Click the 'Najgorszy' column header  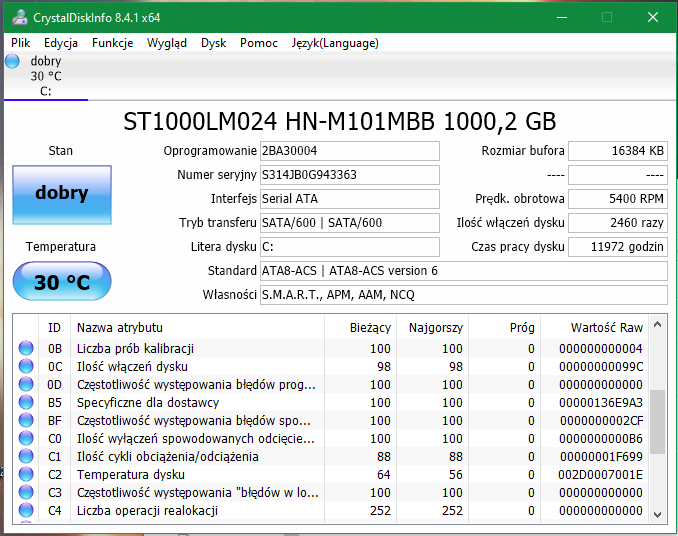click(432, 328)
